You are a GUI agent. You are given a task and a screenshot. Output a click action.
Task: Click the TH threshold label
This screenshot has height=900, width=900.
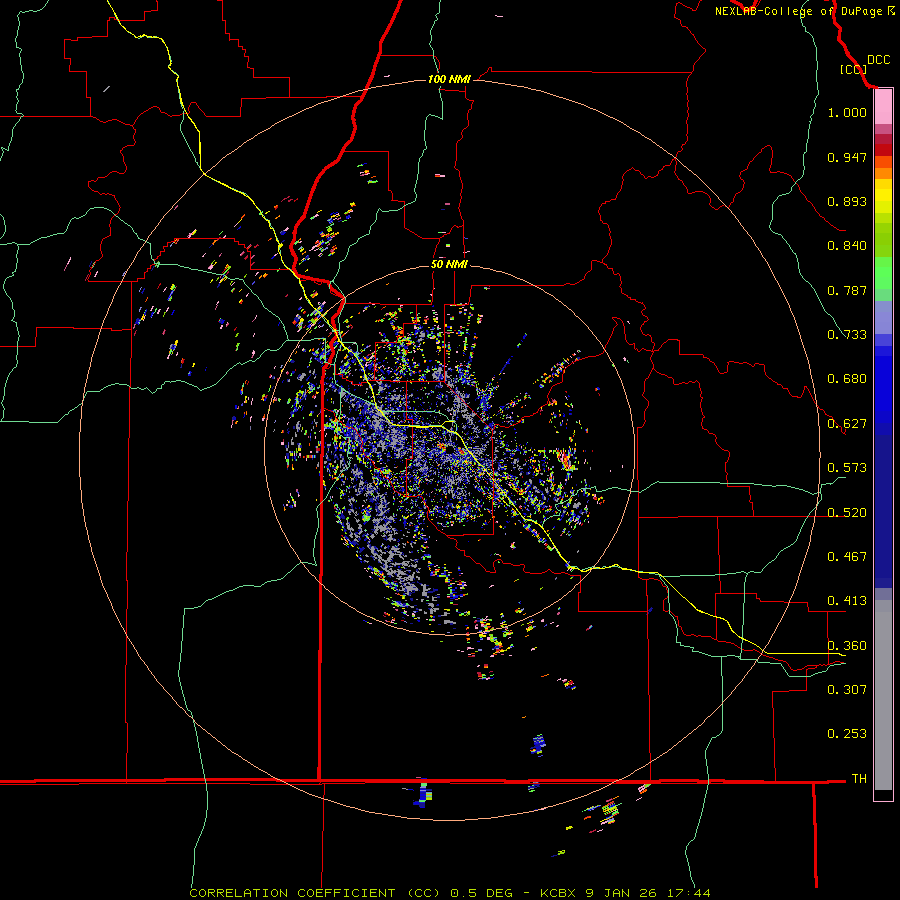pyautogui.click(x=859, y=779)
